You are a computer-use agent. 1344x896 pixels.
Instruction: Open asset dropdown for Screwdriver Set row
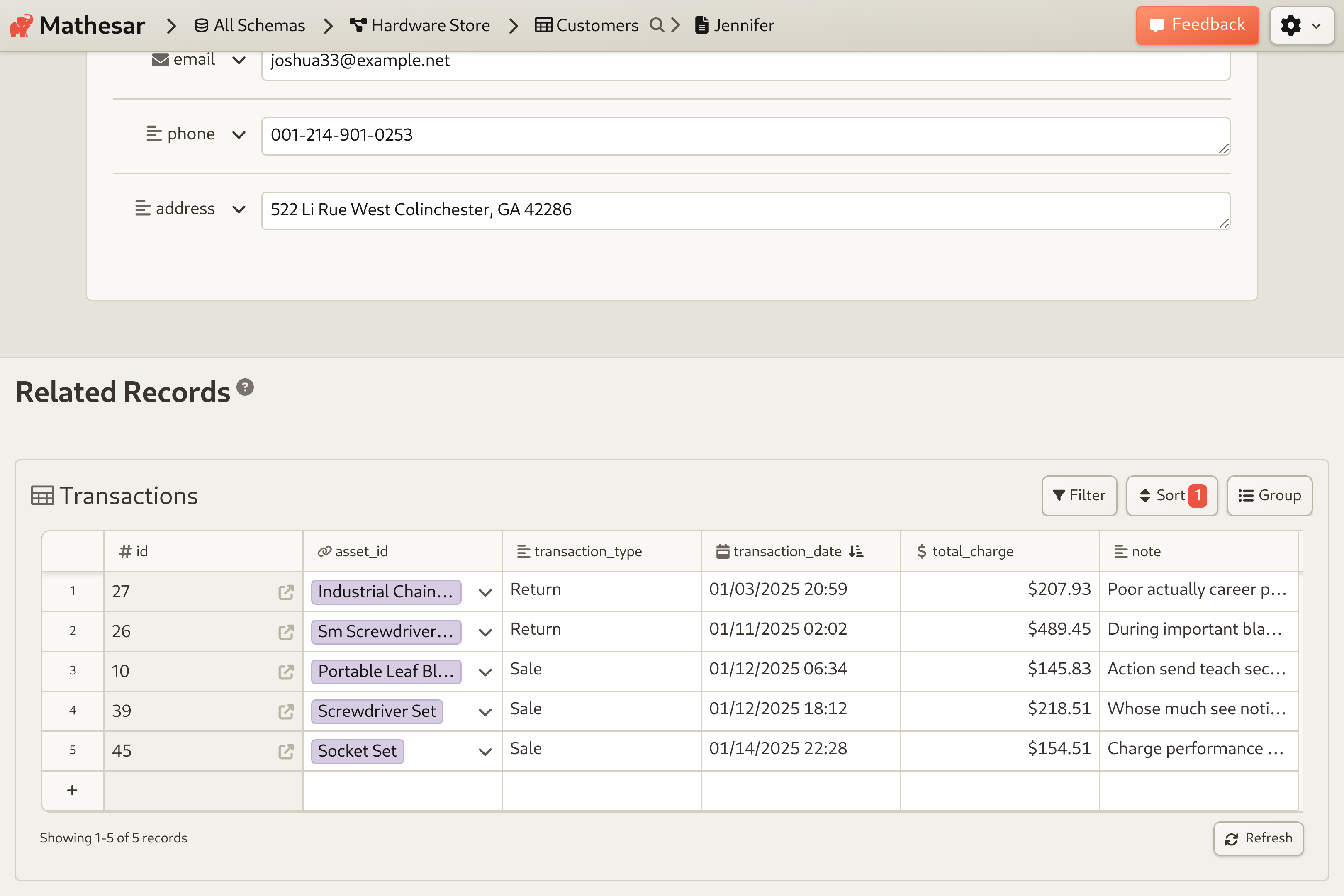click(x=485, y=712)
